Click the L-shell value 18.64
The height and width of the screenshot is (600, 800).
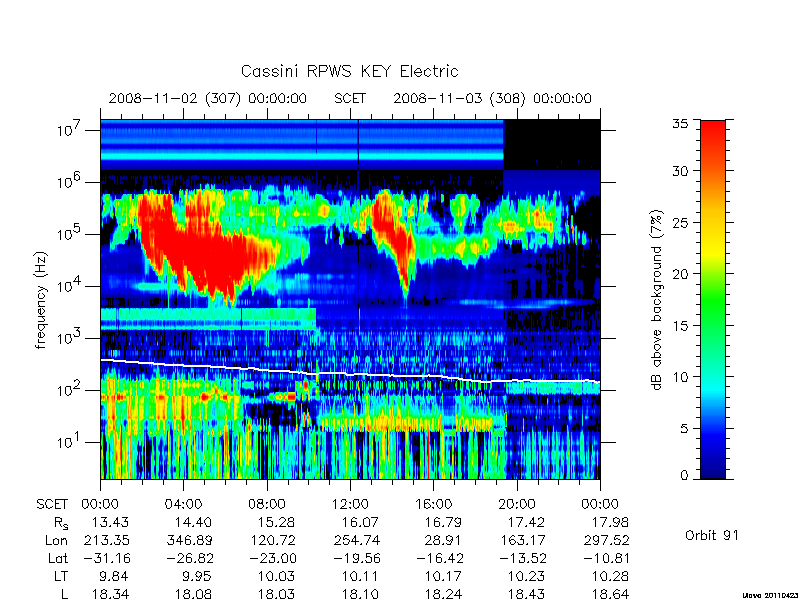coord(610,594)
